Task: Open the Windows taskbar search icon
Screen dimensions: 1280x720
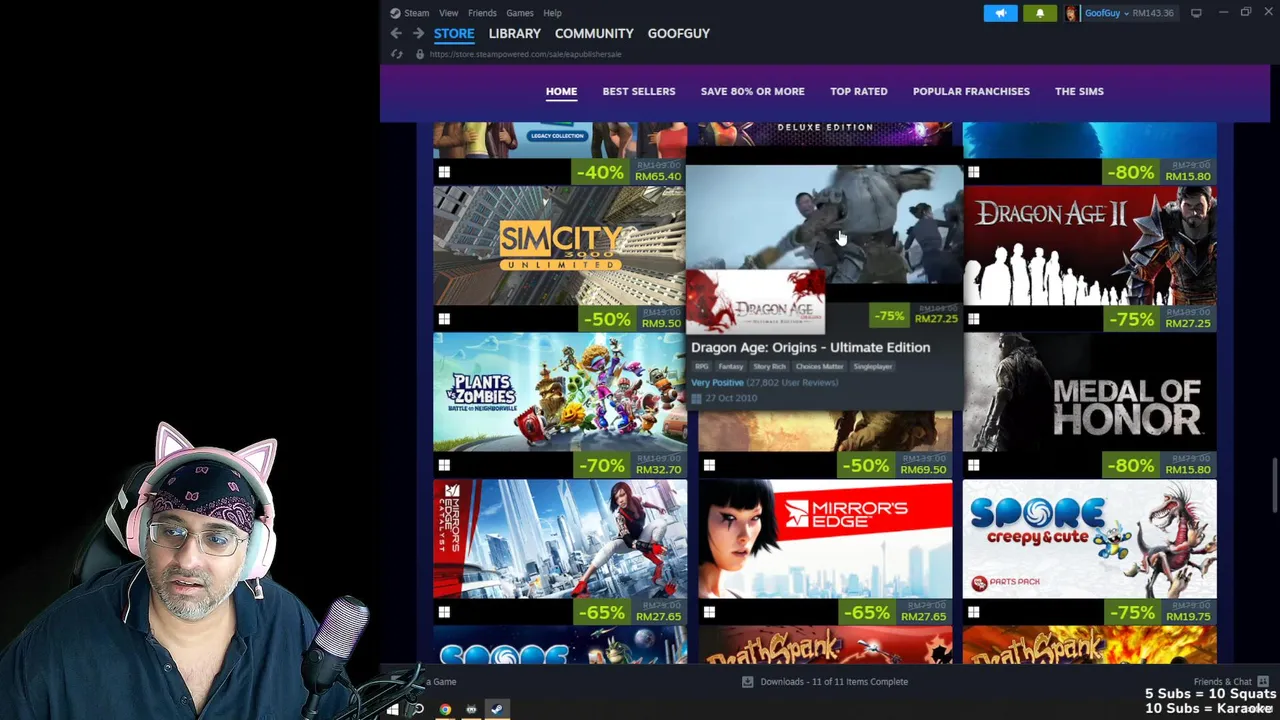Action: (x=418, y=709)
